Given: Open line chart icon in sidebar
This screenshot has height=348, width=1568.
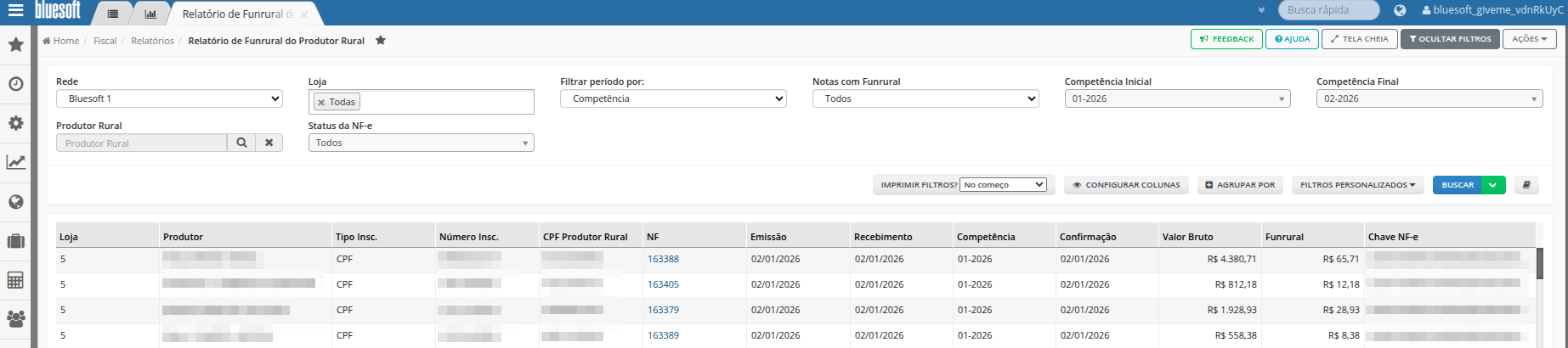Looking at the screenshot, I should [x=15, y=162].
